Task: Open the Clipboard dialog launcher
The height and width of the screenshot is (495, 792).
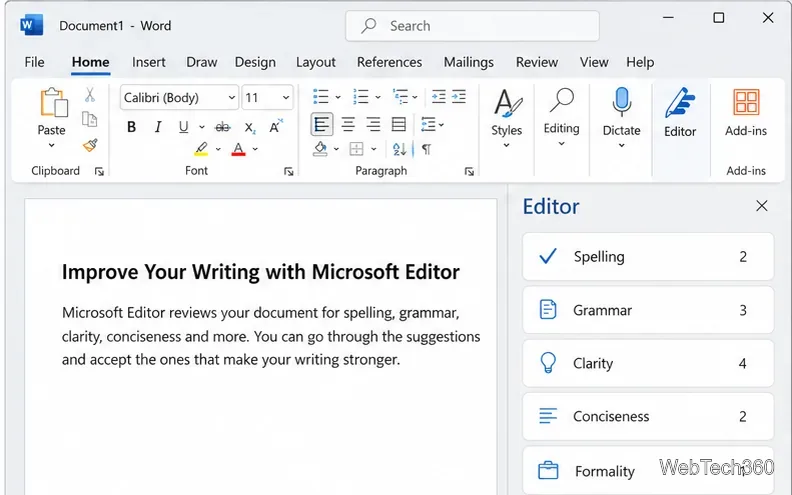Action: [99, 172]
